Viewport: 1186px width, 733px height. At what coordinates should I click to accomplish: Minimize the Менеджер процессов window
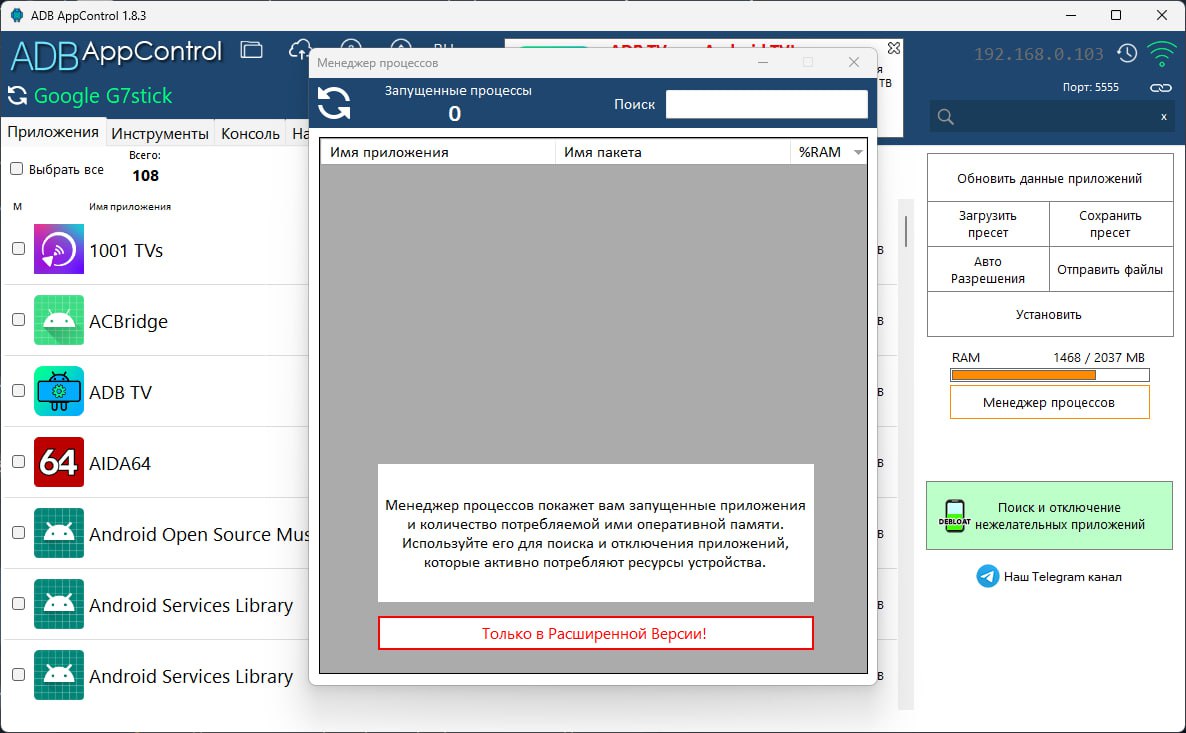pos(763,62)
